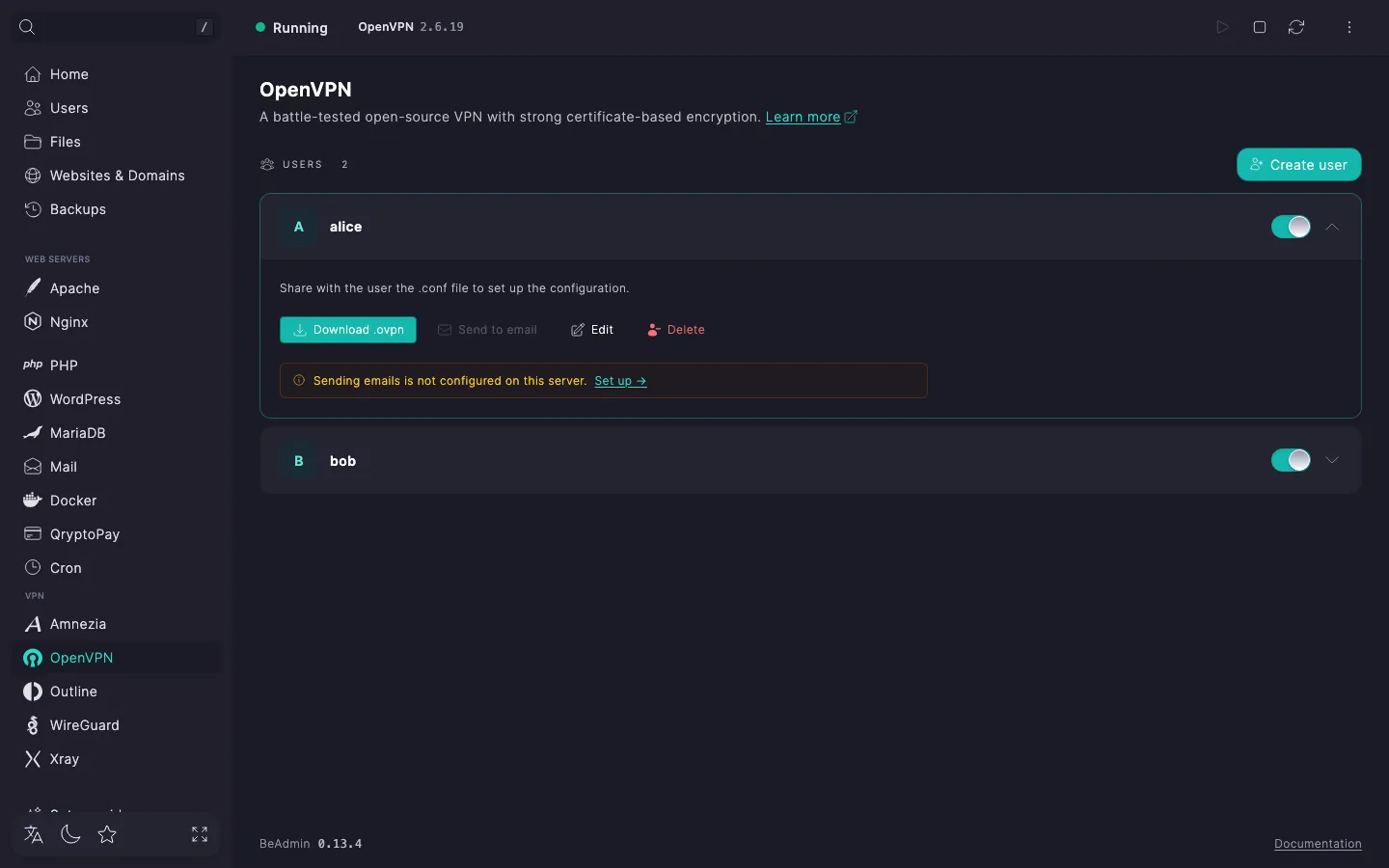The width and height of the screenshot is (1389, 868).
Task: Click the fullscreen expand icon
Action: click(x=200, y=834)
